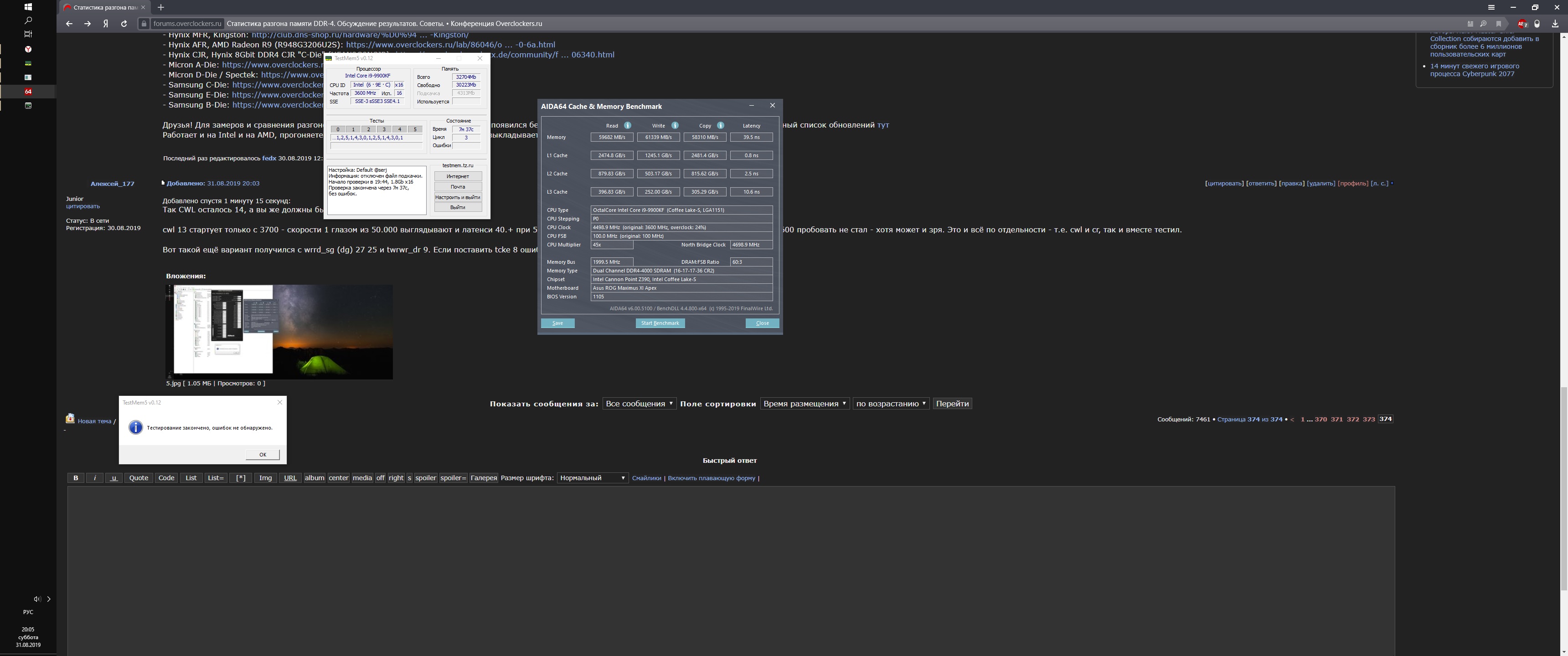Viewport: 1568px width, 656px height.
Task: Click info icon next to Read column
Action: point(628,125)
